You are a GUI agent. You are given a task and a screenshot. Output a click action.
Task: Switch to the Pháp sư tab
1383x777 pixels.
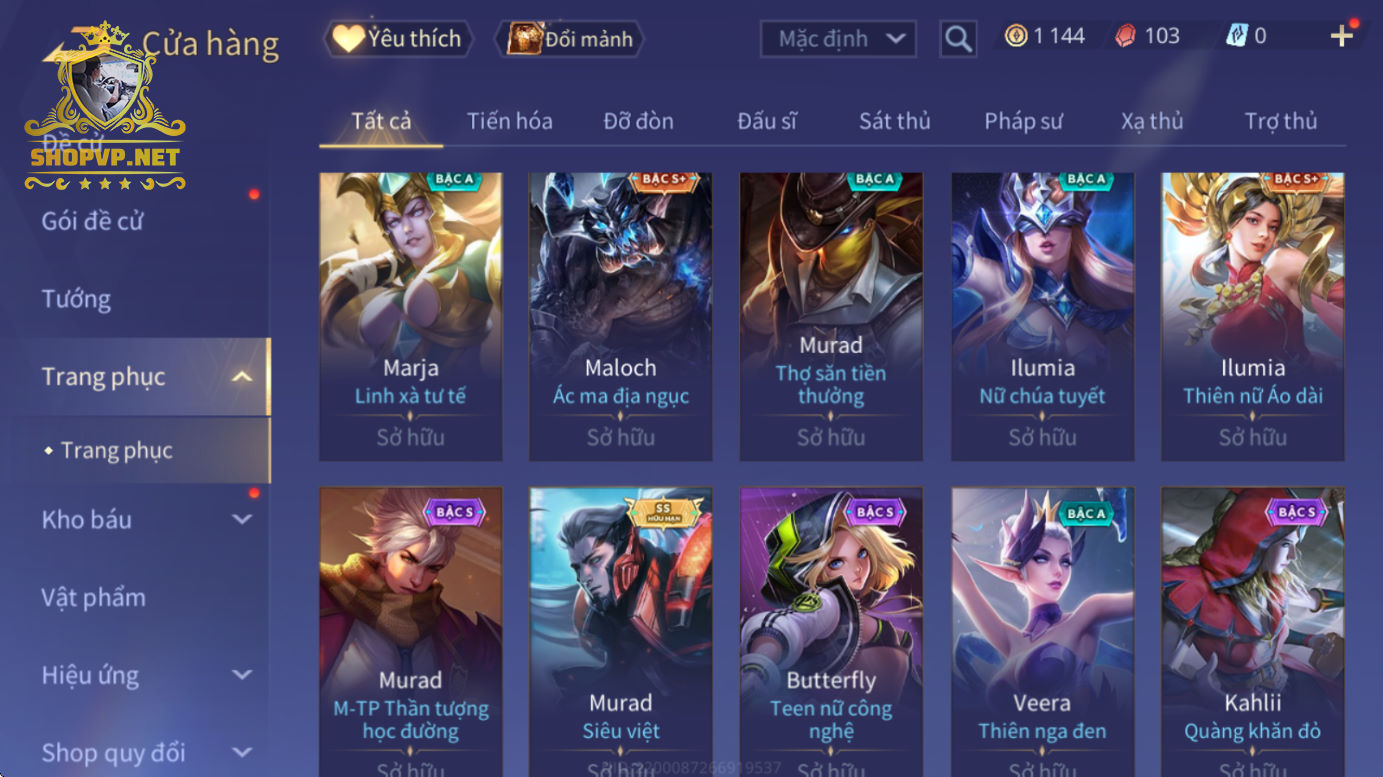[1023, 121]
